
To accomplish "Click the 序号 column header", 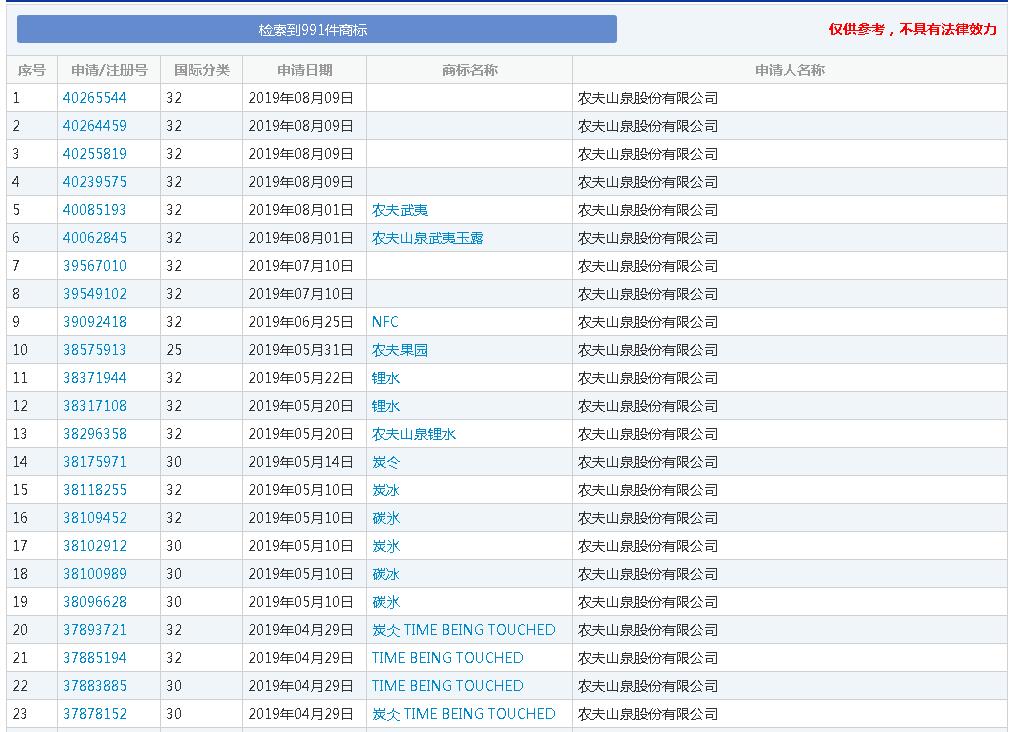I will (x=32, y=70).
